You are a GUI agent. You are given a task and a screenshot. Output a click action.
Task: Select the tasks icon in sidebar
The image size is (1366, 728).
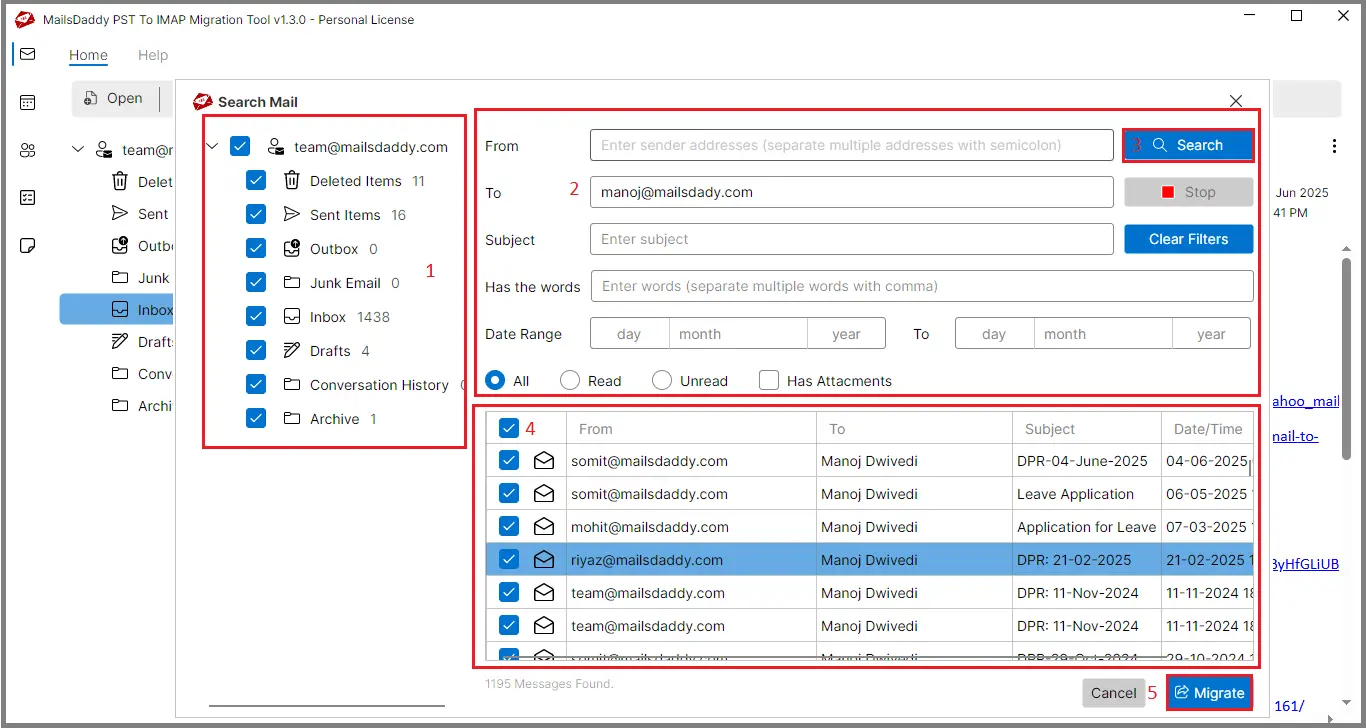coord(27,198)
